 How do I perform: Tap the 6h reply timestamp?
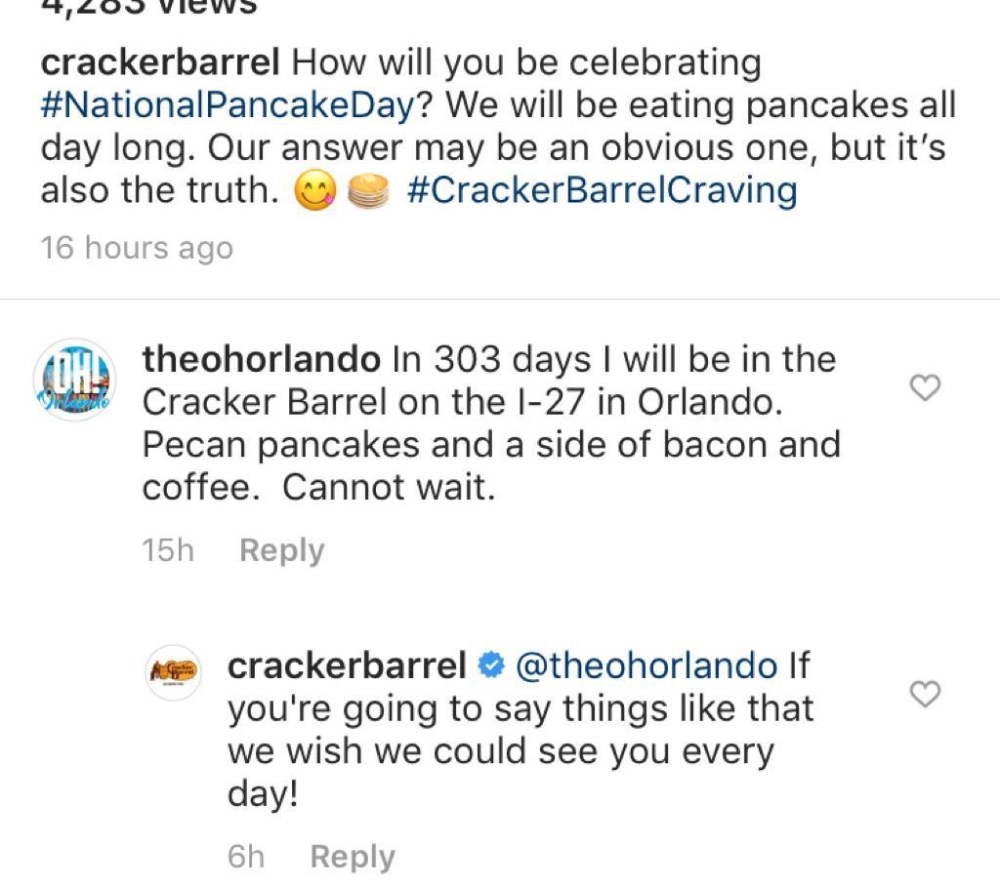click(x=246, y=857)
